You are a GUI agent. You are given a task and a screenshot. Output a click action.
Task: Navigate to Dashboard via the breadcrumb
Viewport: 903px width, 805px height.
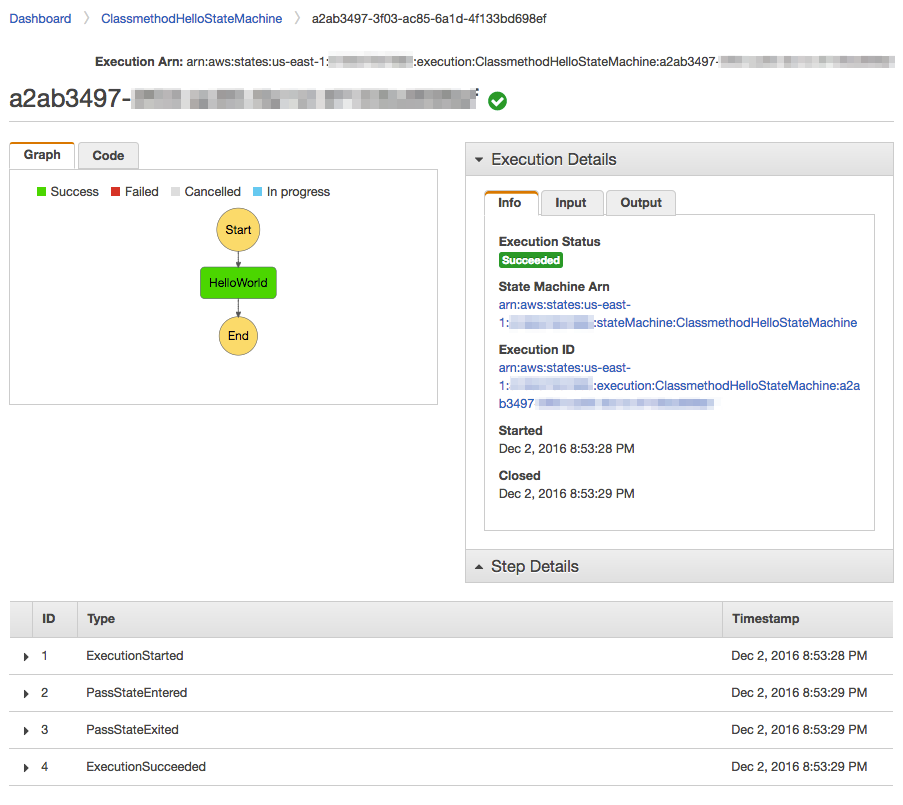[40, 18]
